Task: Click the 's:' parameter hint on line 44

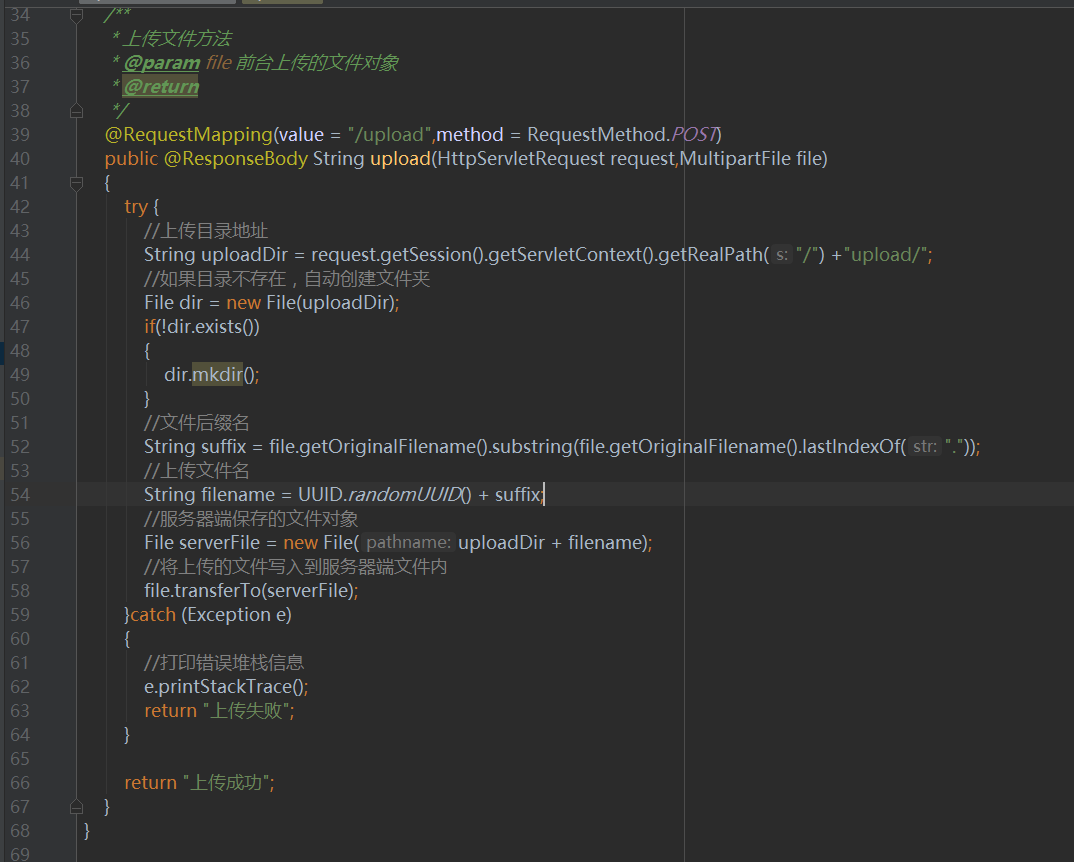Action: [782, 256]
